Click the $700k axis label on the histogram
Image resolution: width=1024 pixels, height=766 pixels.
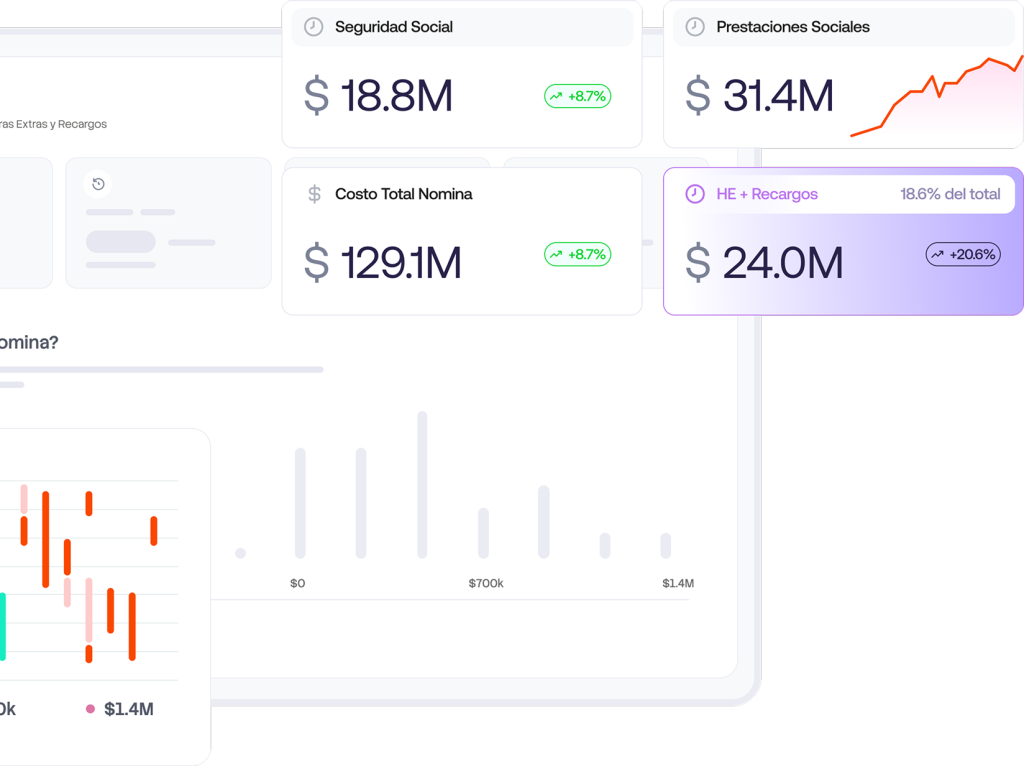pos(486,583)
